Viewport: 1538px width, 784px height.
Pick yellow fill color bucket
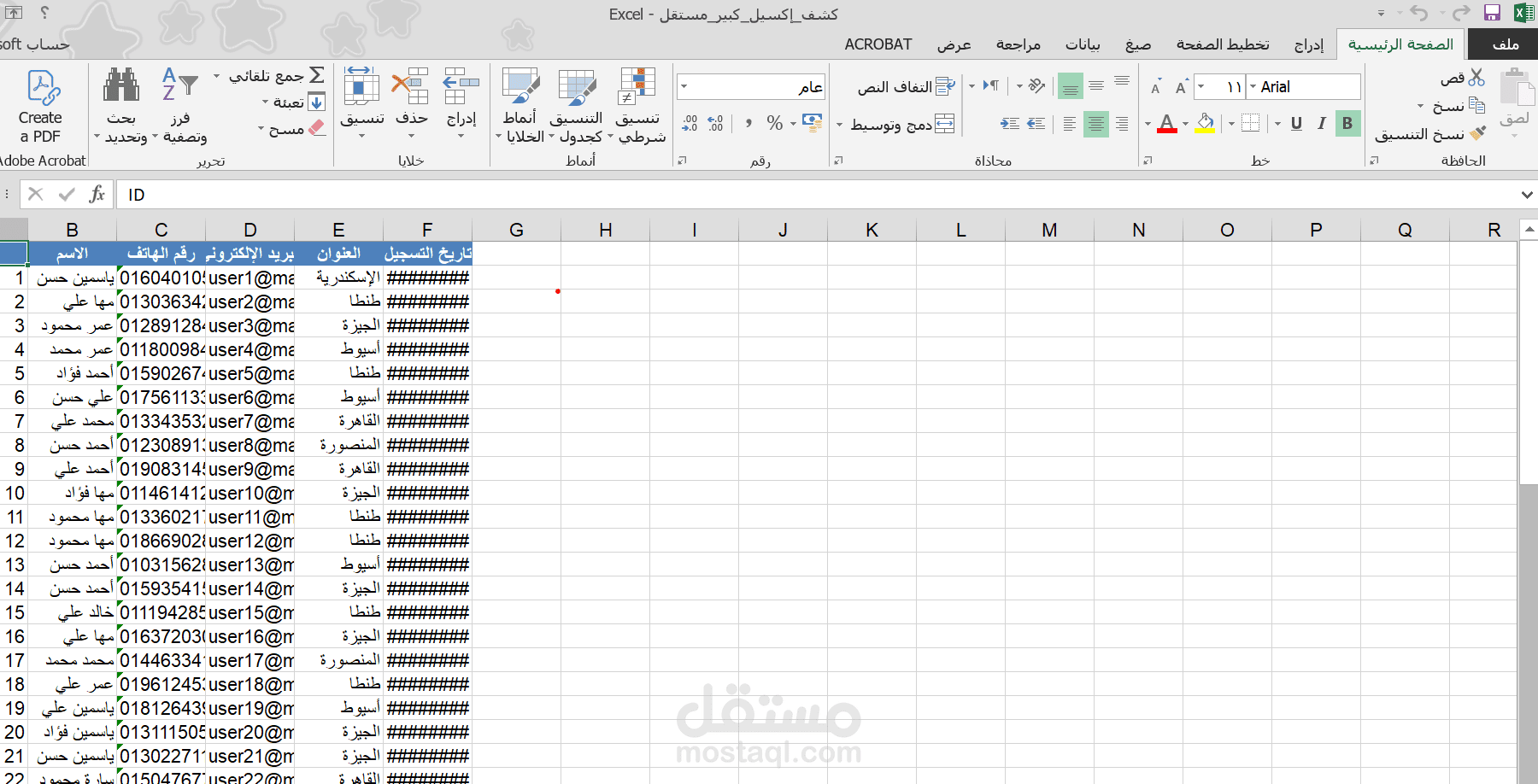point(1205,124)
